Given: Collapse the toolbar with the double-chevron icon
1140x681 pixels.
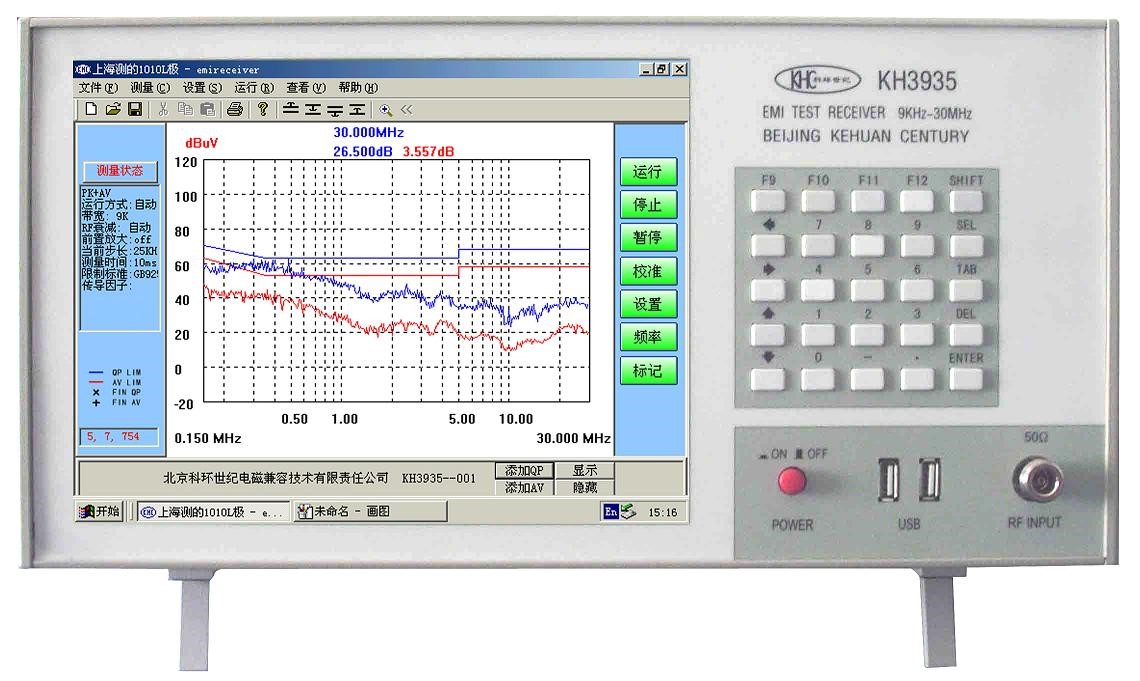Looking at the screenshot, I should pos(406,109).
